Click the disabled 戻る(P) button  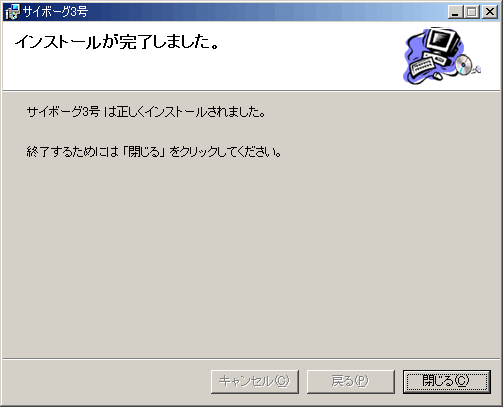pyautogui.click(x=351, y=381)
